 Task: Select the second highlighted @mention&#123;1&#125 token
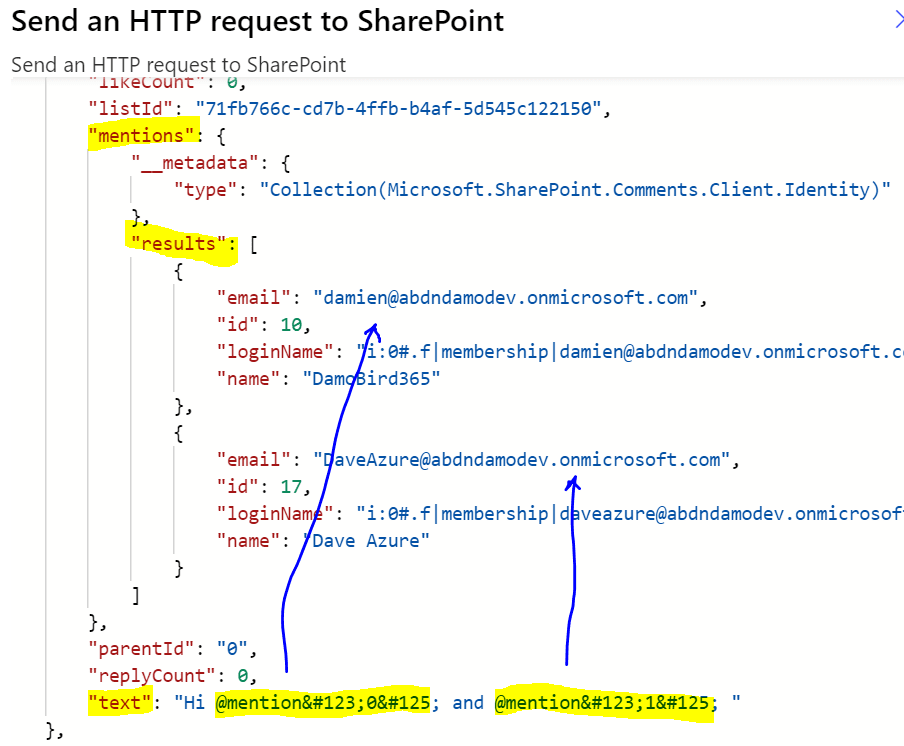coord(602,703)
